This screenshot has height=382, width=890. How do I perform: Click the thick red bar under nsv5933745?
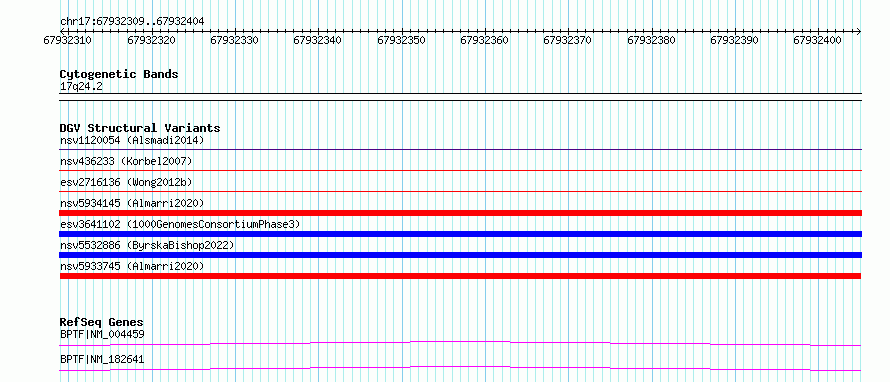pyautogui.click(x=460, y=276)
